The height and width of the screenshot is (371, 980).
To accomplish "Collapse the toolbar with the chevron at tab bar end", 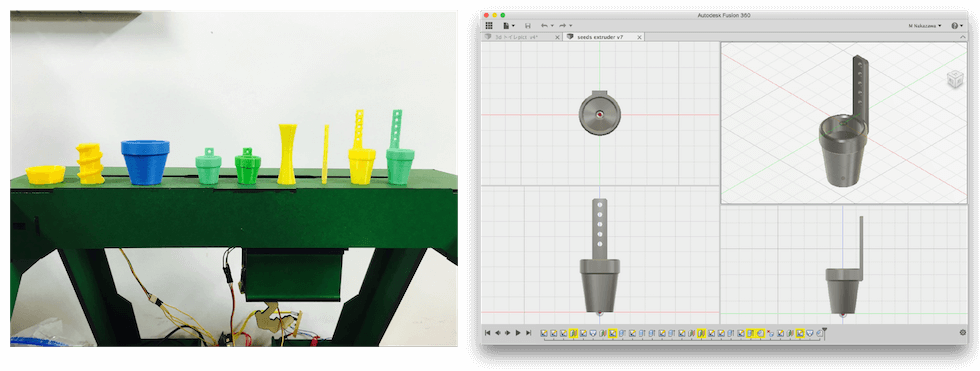I will [962, 37].
